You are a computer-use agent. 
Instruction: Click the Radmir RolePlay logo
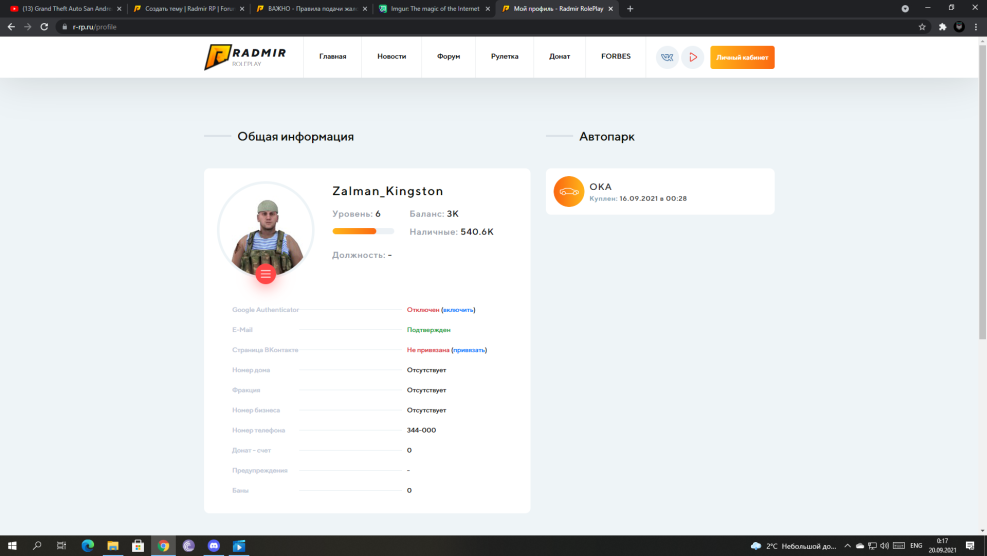245,57
